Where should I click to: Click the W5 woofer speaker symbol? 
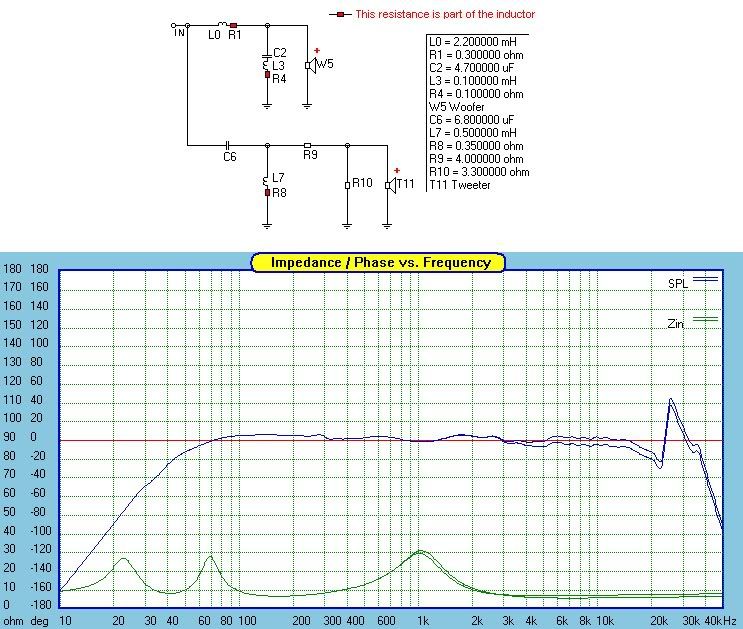[x=311, y=65]
